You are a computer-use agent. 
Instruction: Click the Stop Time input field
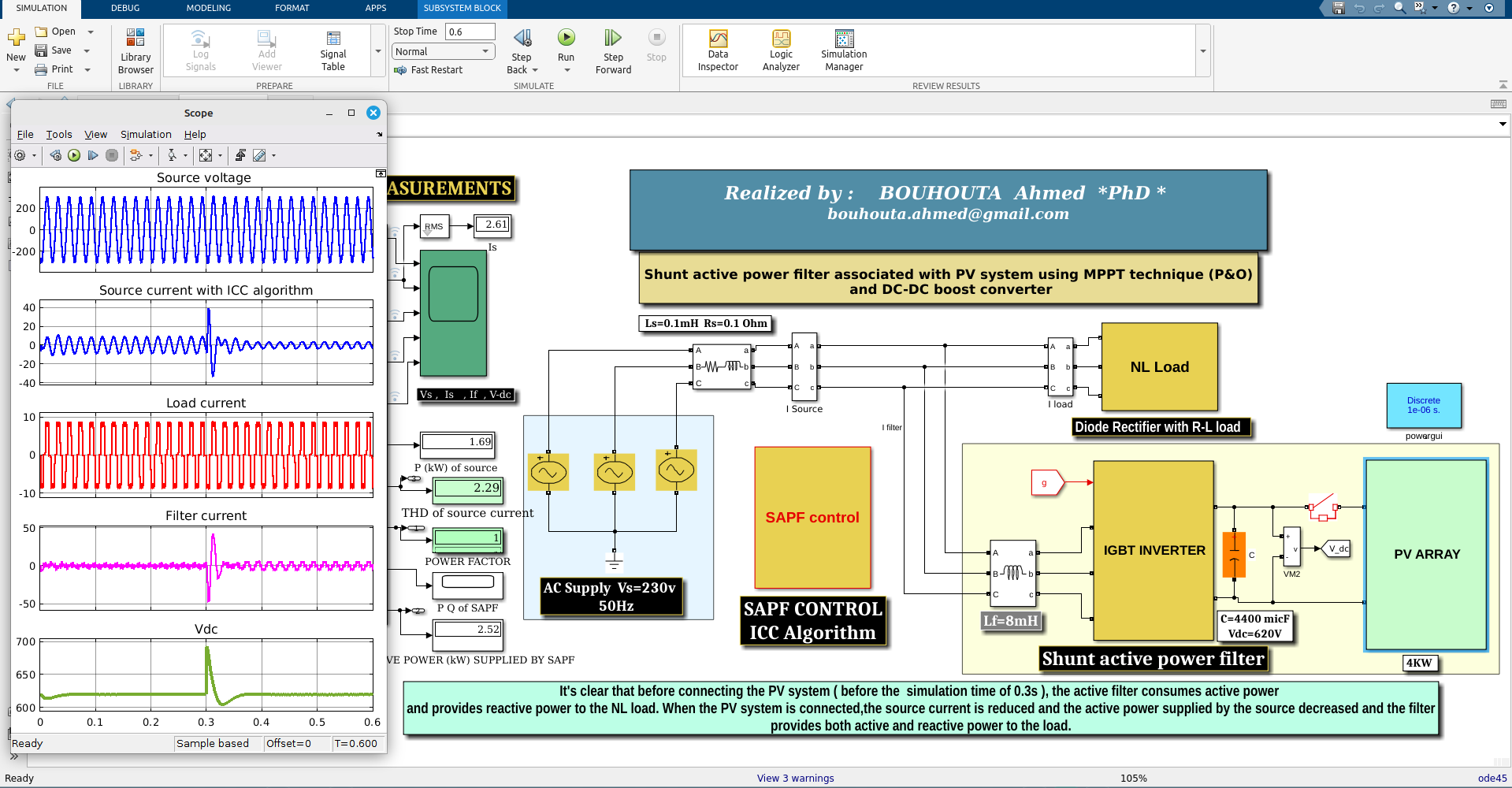[470, 32]
